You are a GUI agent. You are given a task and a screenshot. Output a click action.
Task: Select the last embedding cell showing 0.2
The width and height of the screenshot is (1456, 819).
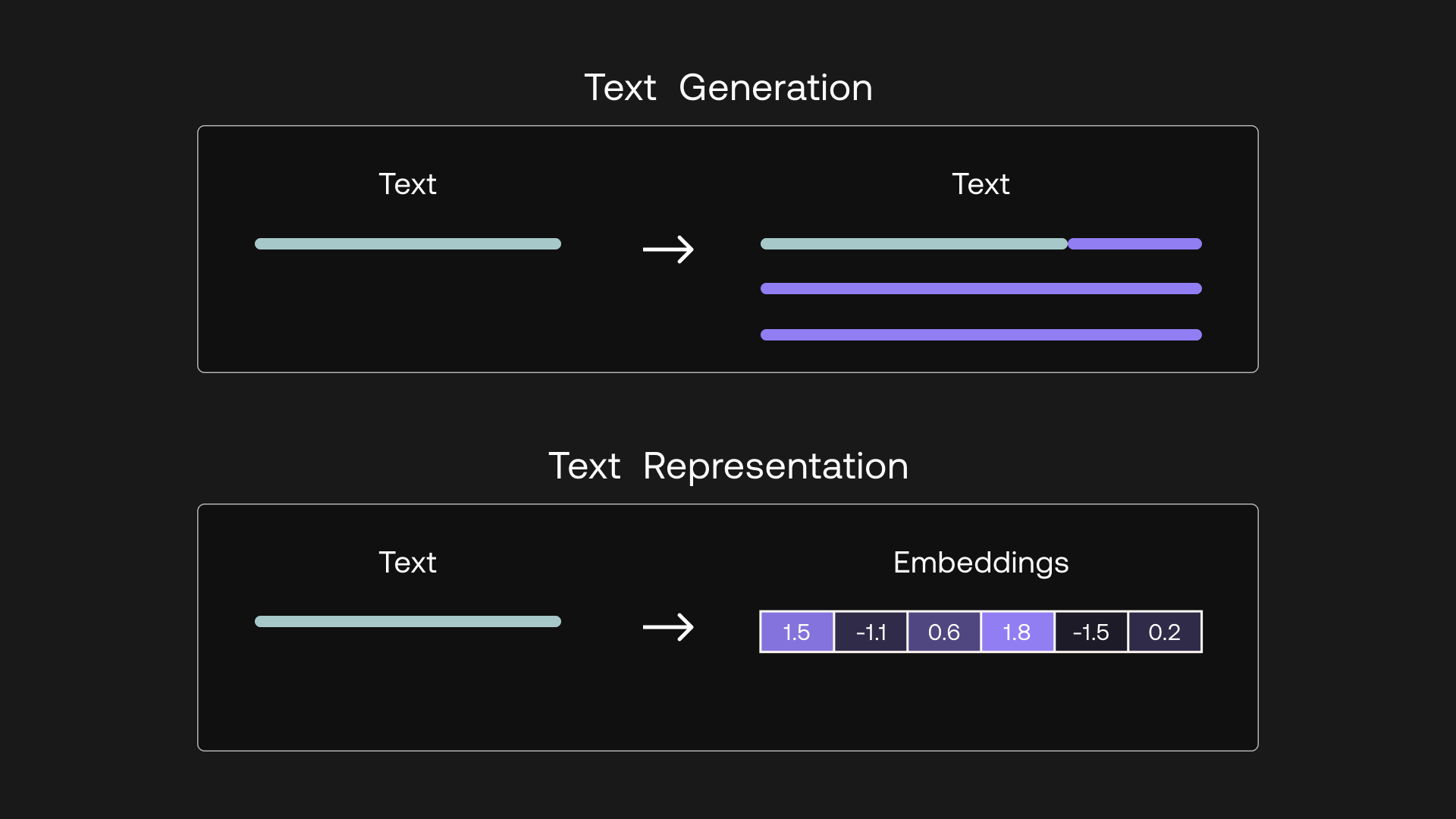click(1165, 632)
